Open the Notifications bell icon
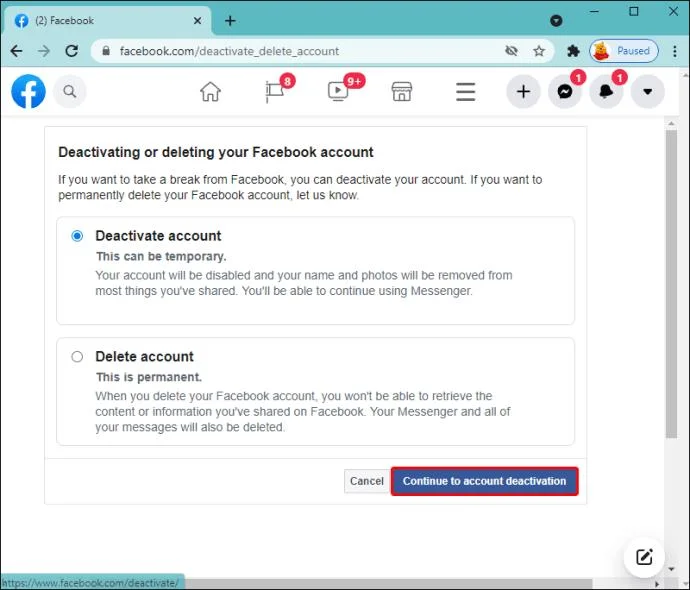Screen dimensions: 690x590 point(606,92)
